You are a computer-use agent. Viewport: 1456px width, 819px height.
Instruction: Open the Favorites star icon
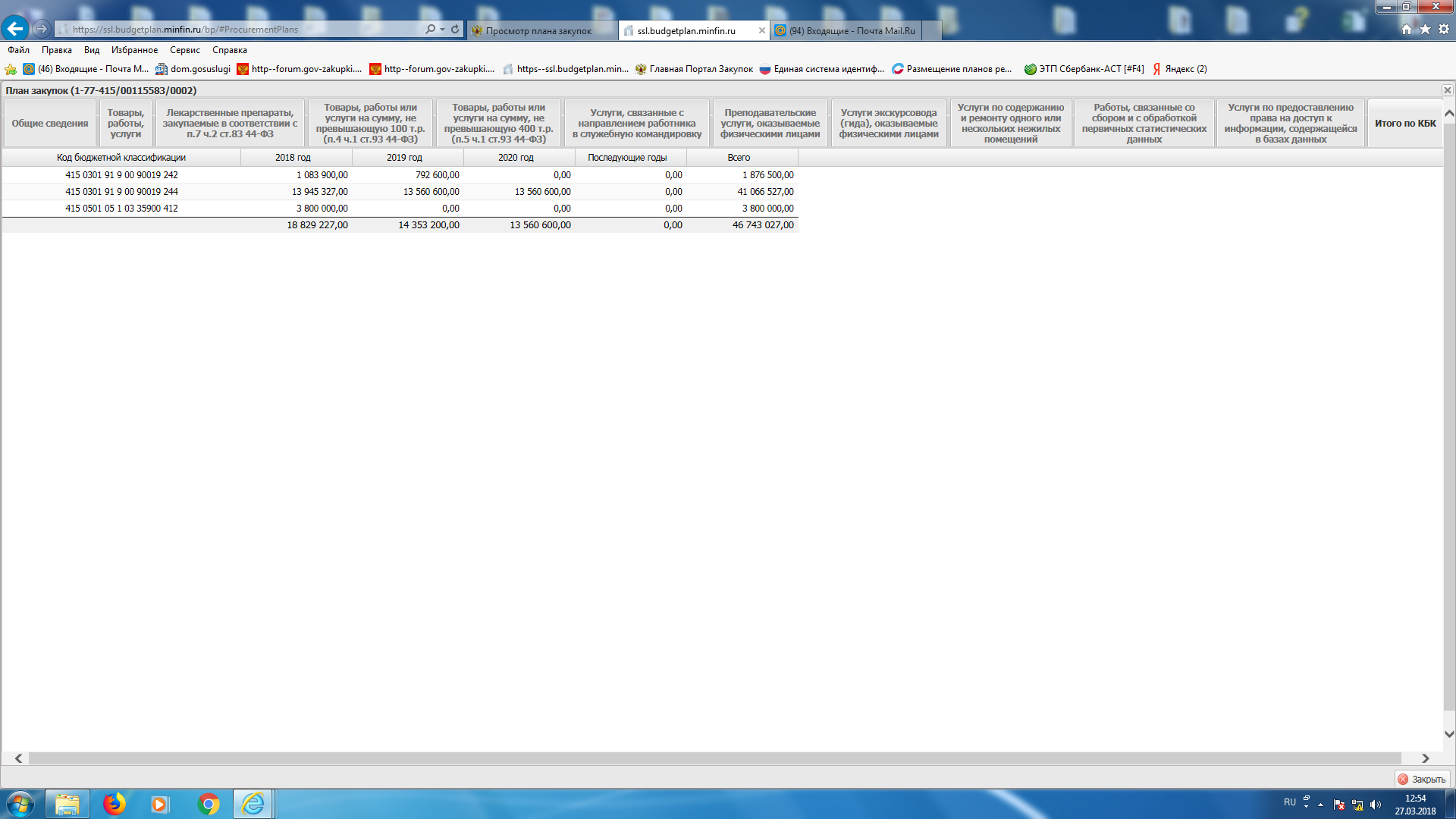click(x=1425, y=29)
